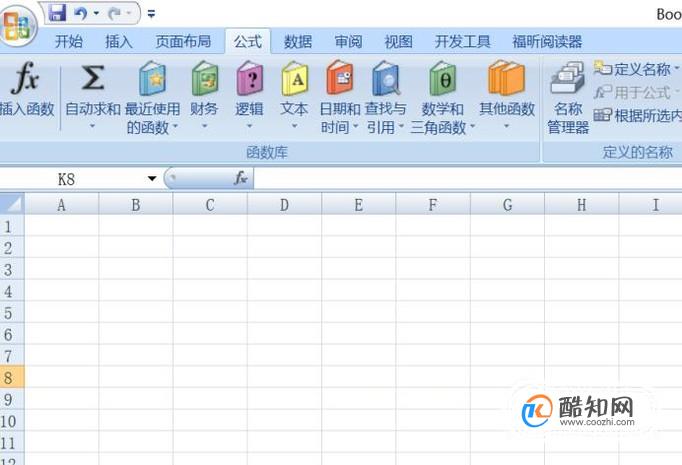Open 最近使用的函数 book icon
682x465 pixels.
pos(153,78)
